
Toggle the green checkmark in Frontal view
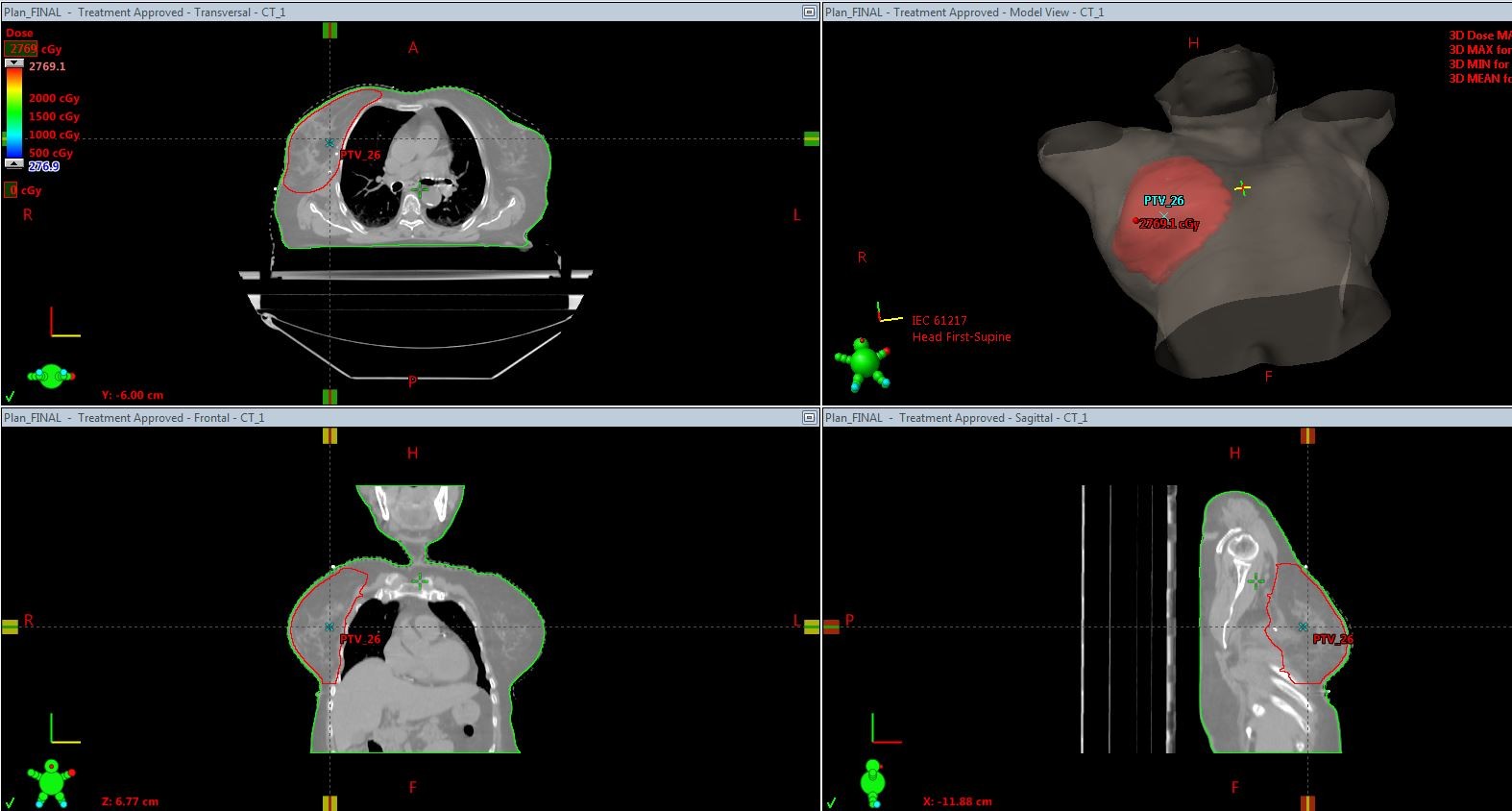point(11,801)
